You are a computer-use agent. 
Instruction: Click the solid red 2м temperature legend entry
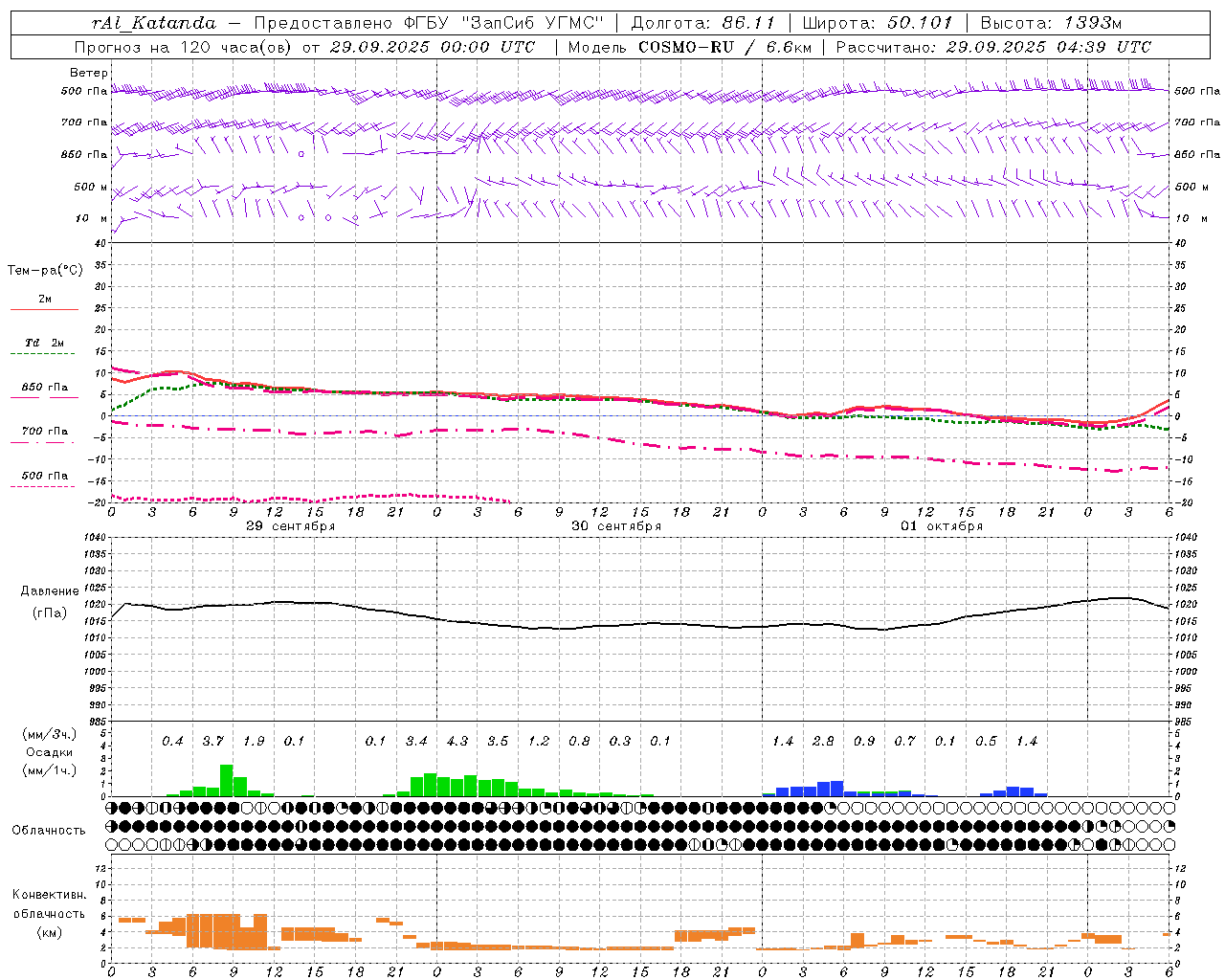click(x=44, y=303)
